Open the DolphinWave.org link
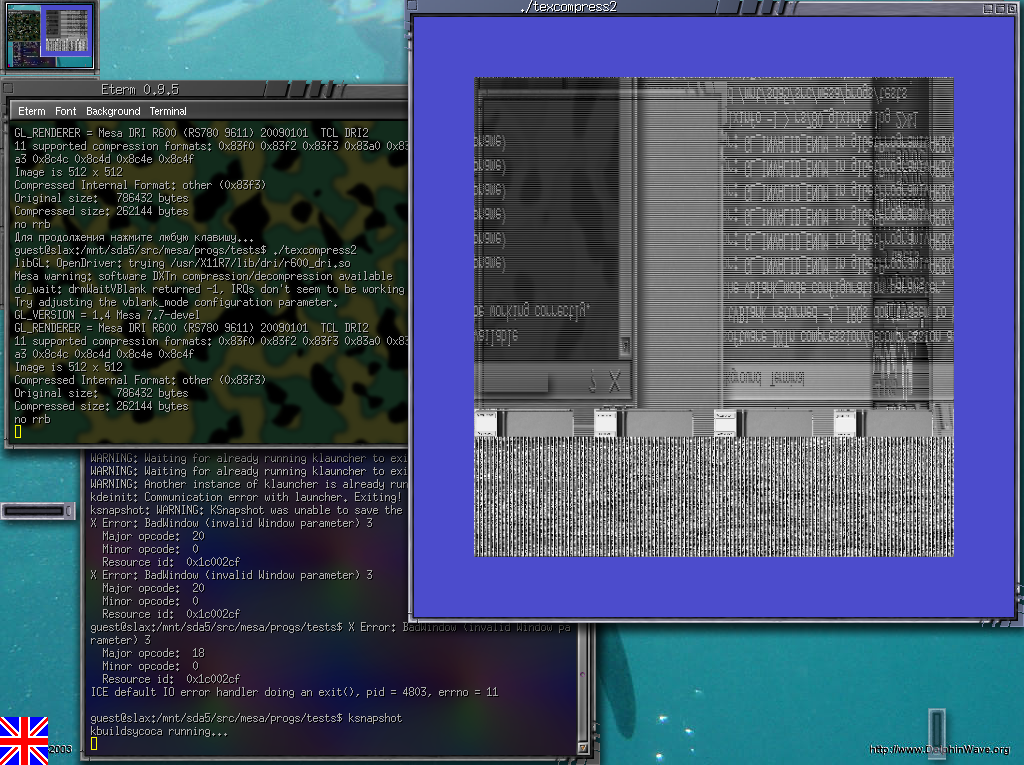This screenshot has width=1024, height=765. point(939,750)
